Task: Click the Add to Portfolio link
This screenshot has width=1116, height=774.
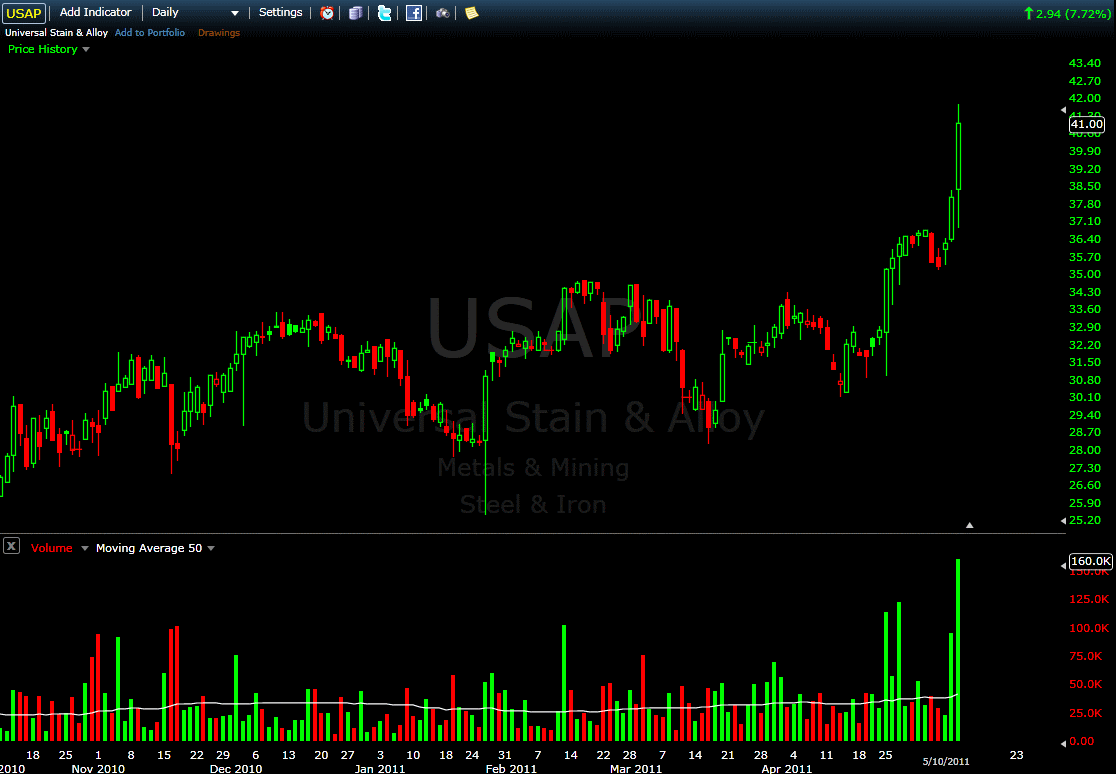Action: coord(149,33)
